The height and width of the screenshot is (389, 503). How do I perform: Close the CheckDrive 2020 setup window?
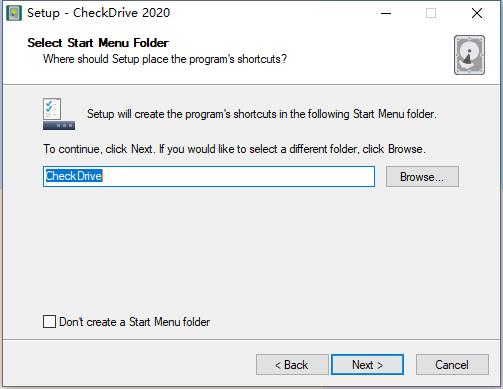point(477,13)
